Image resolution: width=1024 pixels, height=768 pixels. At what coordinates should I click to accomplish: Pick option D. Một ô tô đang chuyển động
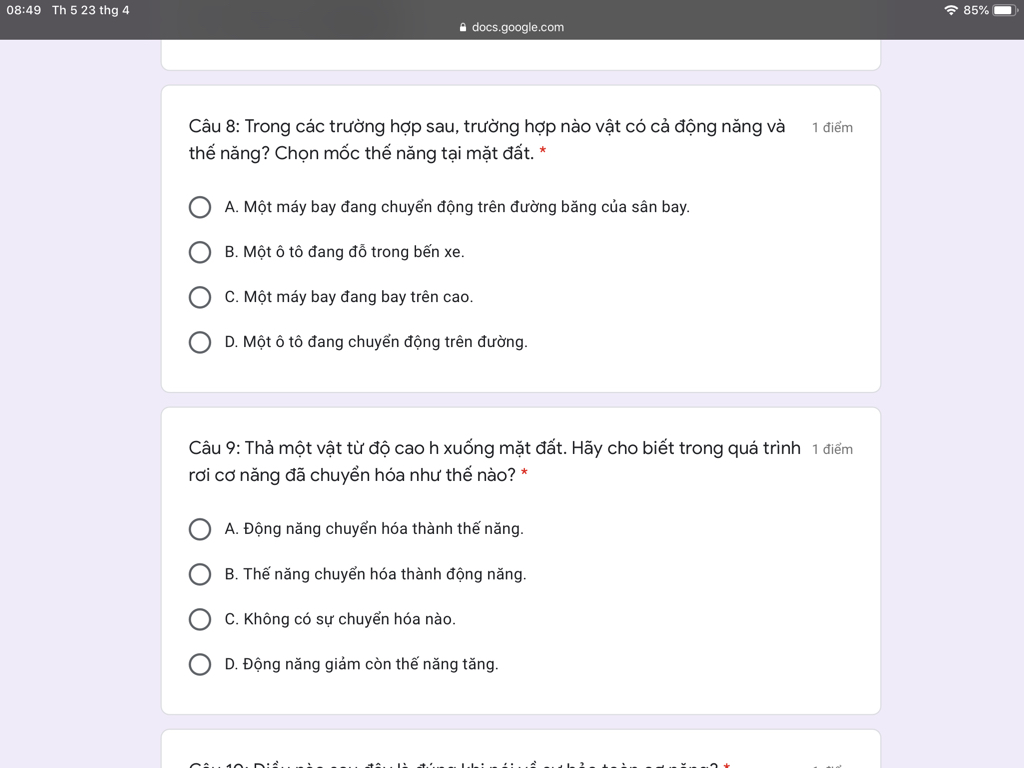[x=200, y=342]
